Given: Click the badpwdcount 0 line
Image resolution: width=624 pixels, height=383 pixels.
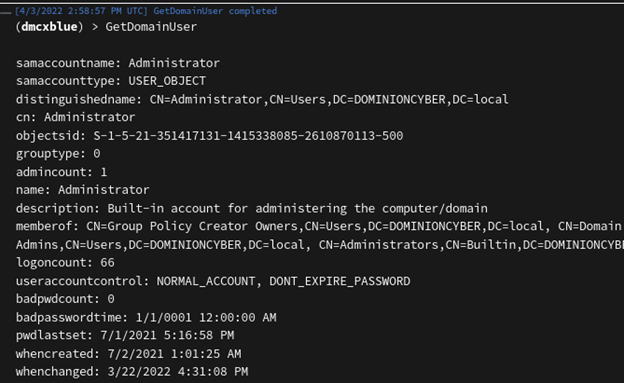Looking at the screenshot, I should coord(65,299).
